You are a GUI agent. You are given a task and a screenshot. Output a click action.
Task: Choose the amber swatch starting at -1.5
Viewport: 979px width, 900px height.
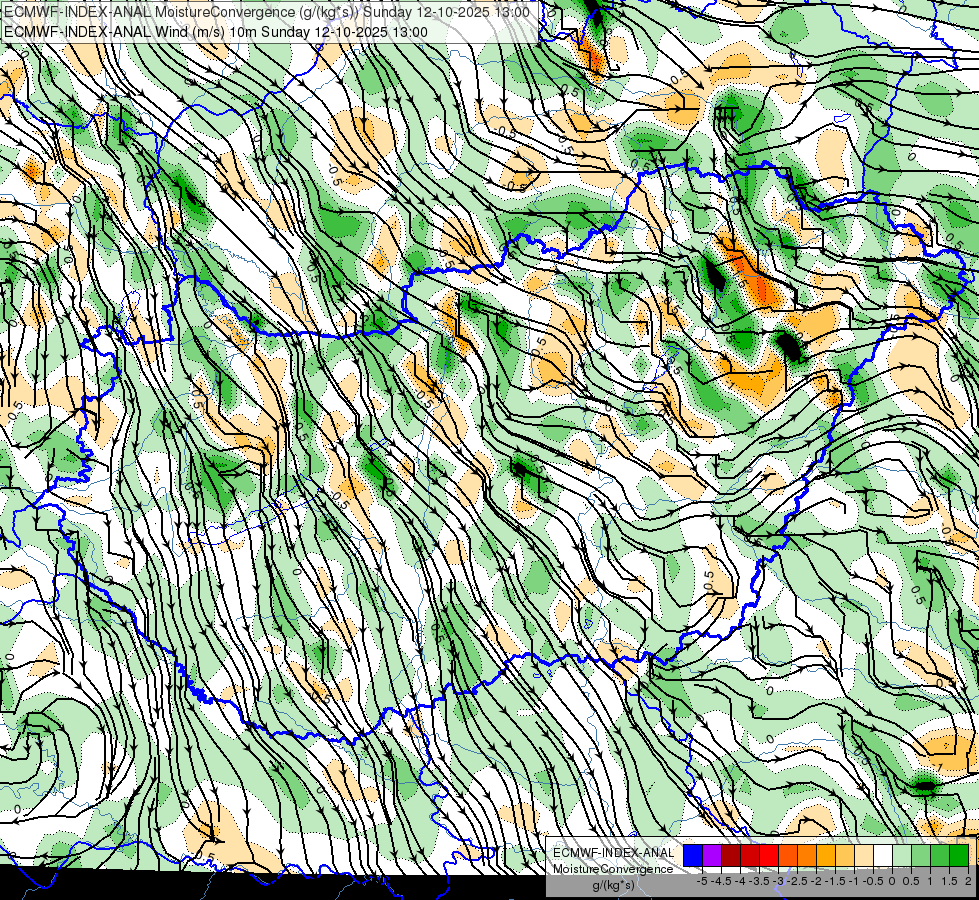(x=825, y=856)
